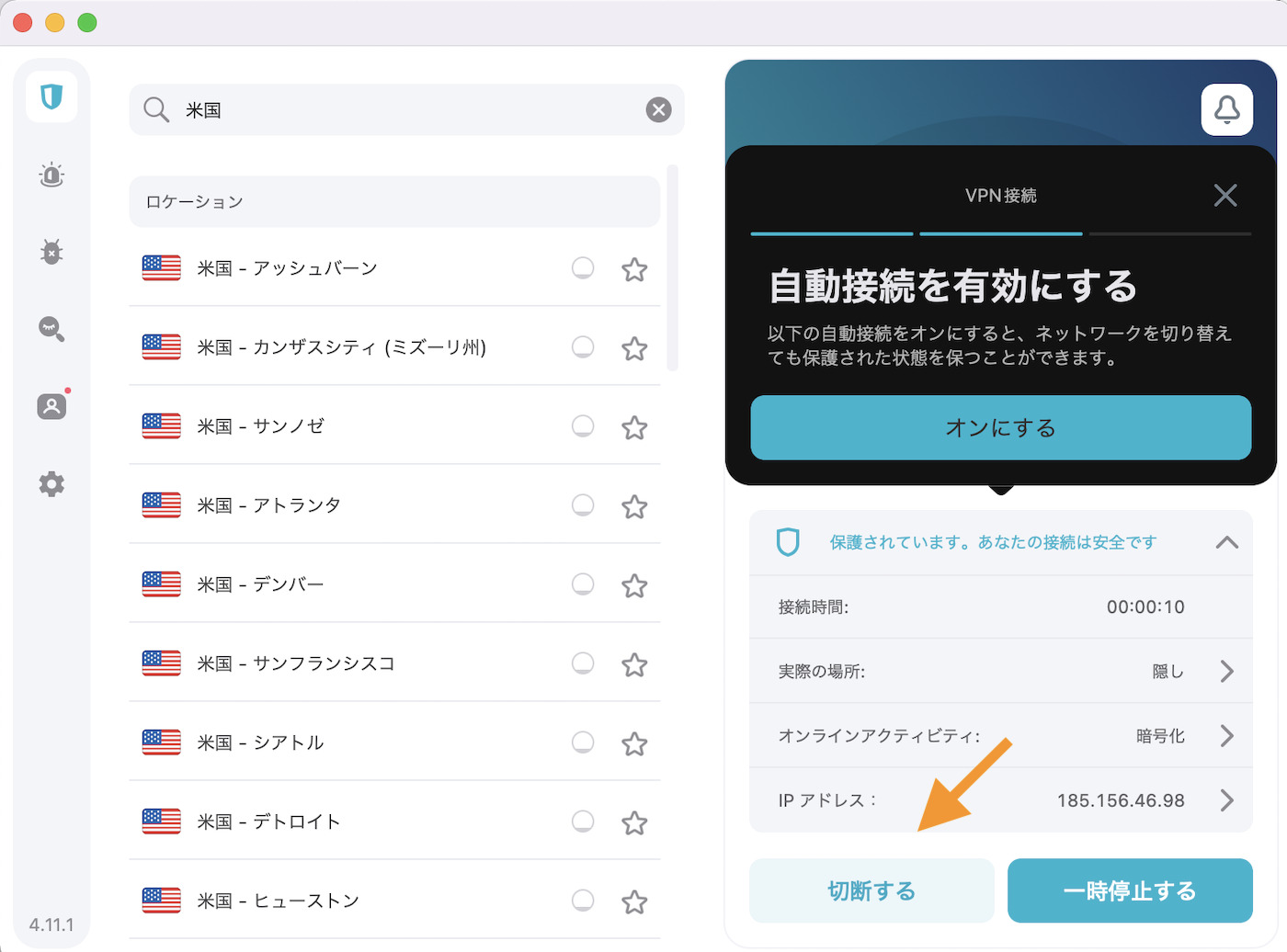1287x952 pixels.
Task: Click the 米国 search input field
Action: [x=406, y=110]
